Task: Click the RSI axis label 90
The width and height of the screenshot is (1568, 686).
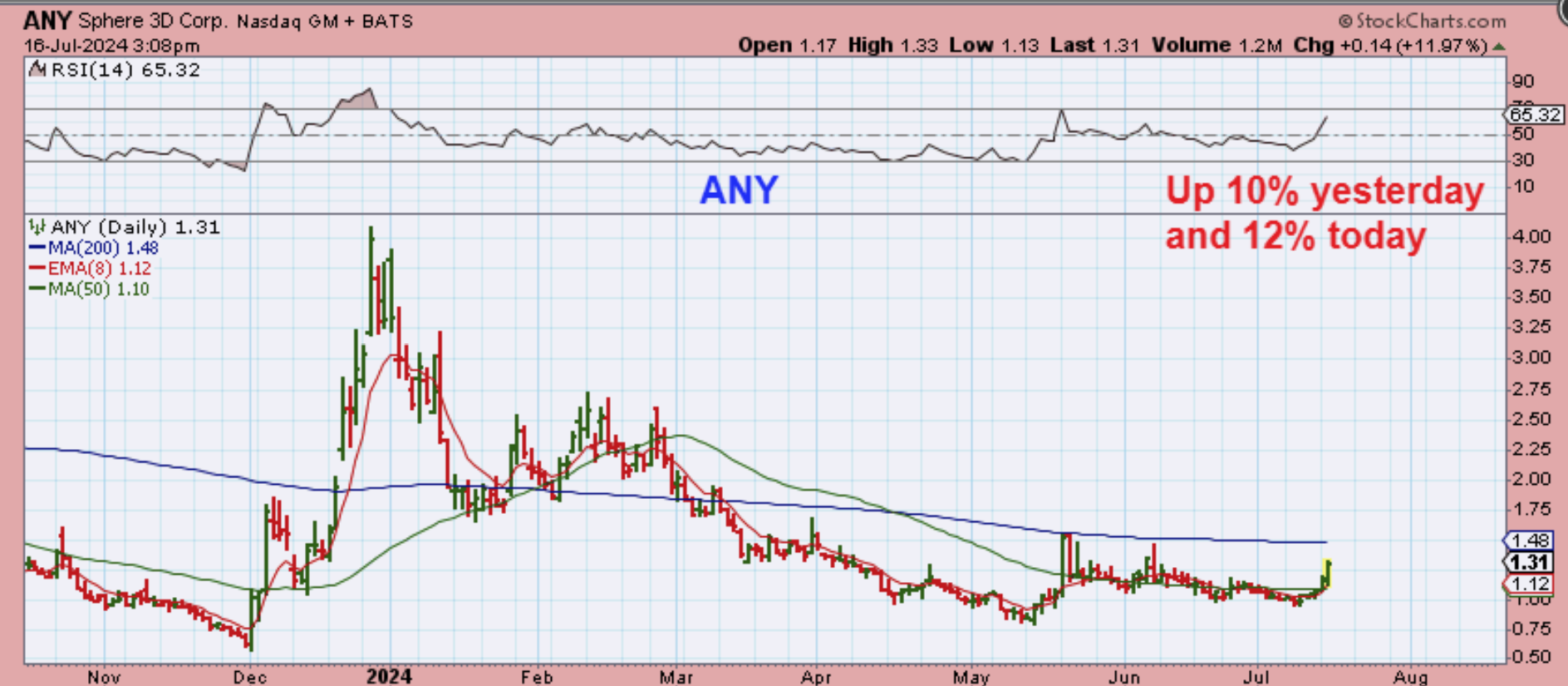Action: [1523, 81]
